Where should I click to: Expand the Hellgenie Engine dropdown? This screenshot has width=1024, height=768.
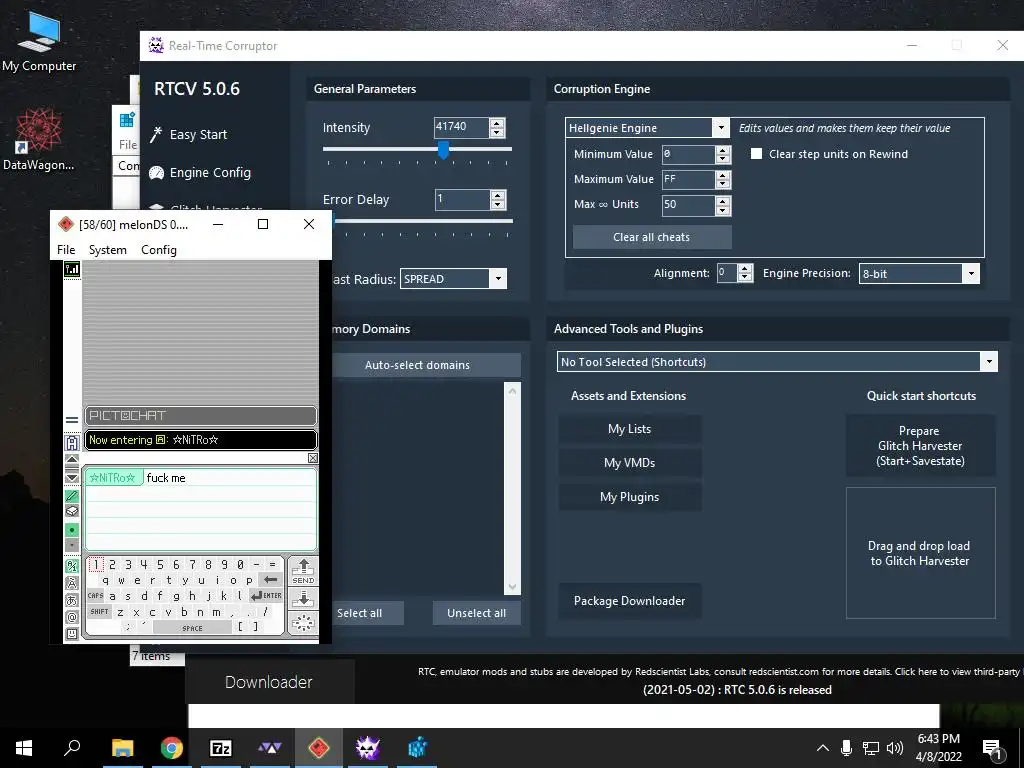(721, 127)
